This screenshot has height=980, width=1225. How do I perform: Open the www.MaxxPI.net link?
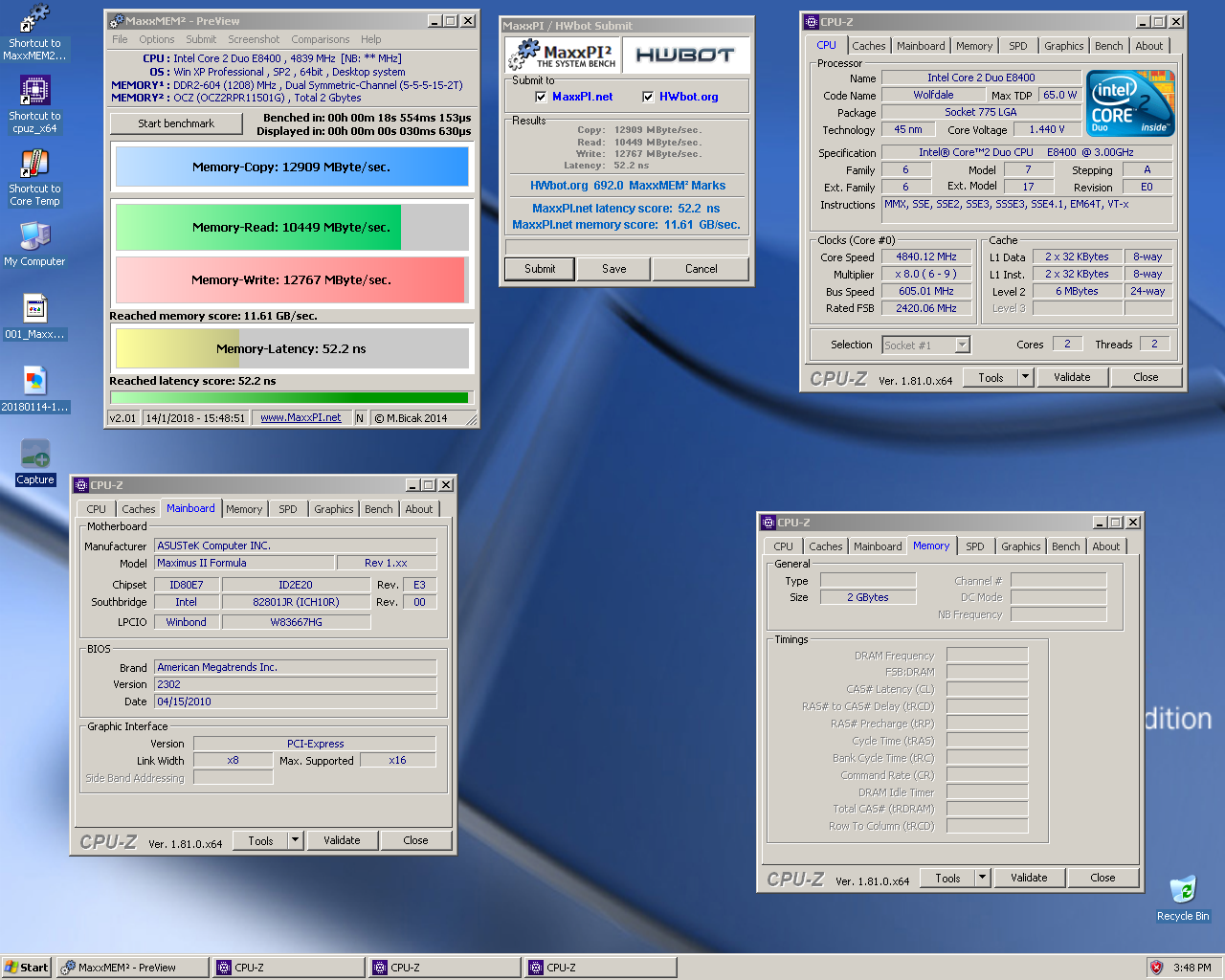tap(301, 417)
